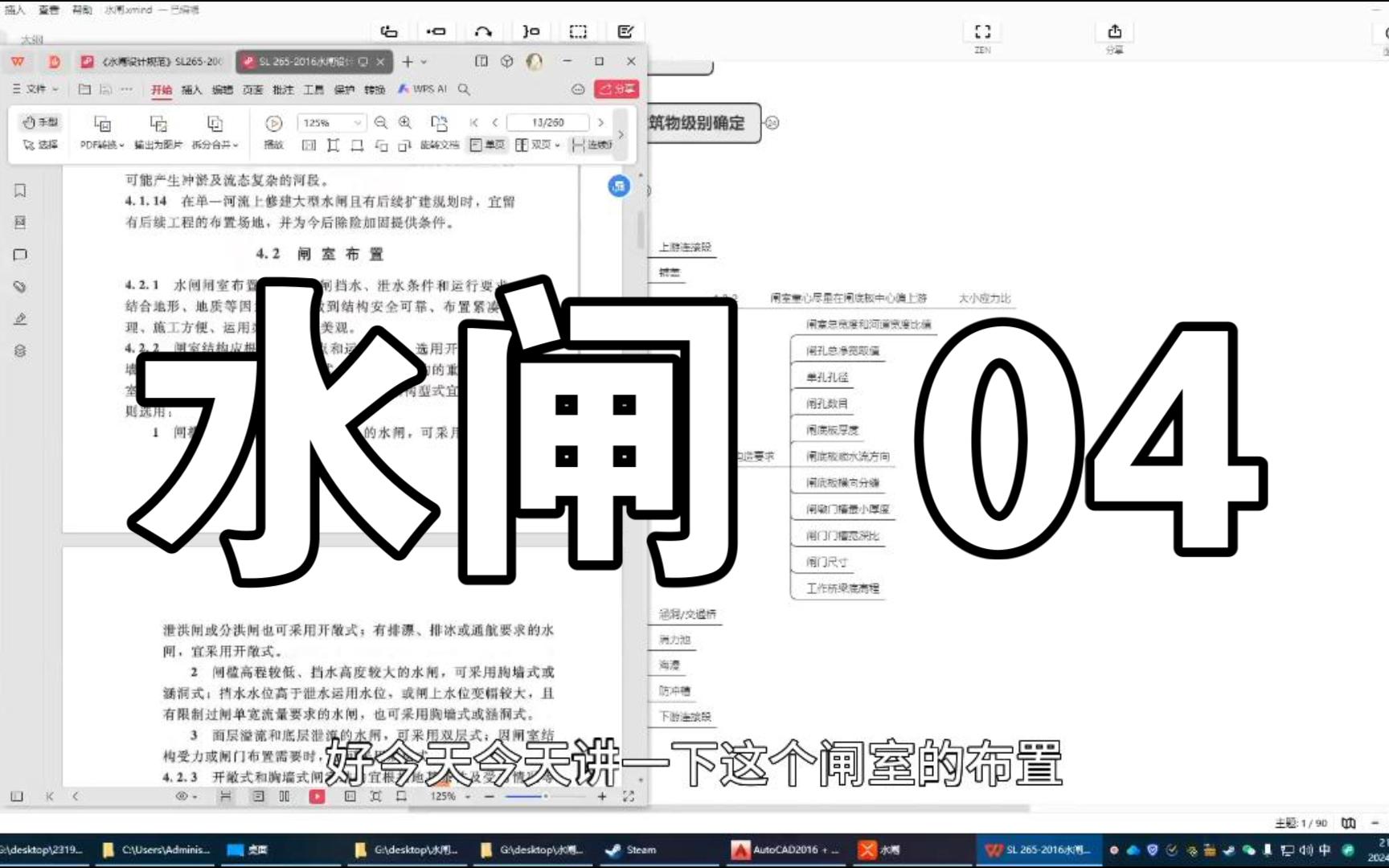The image size is (1389, 868).
Task: Click the zoom in magnifier icon
Action: coord(405,122)
